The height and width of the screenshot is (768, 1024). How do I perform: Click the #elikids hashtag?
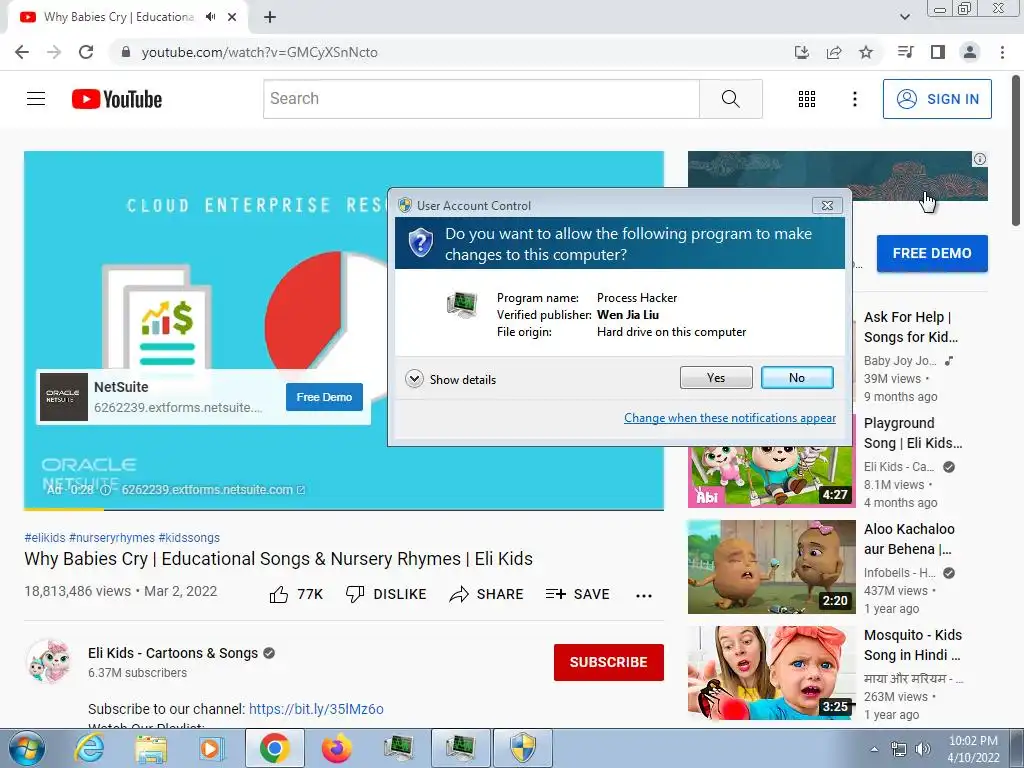45,537
